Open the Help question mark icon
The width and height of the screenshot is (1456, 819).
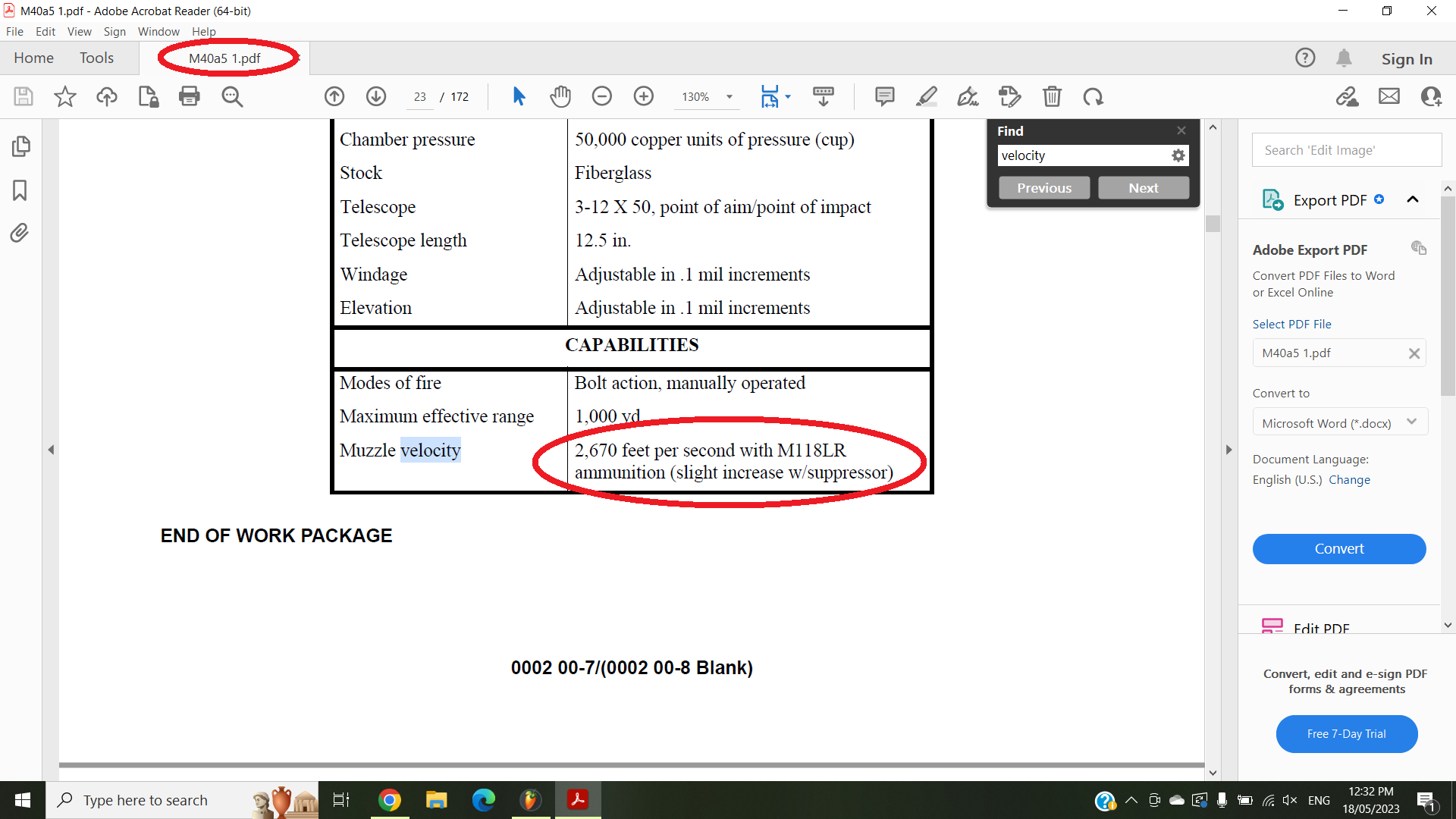[1305, 58]
